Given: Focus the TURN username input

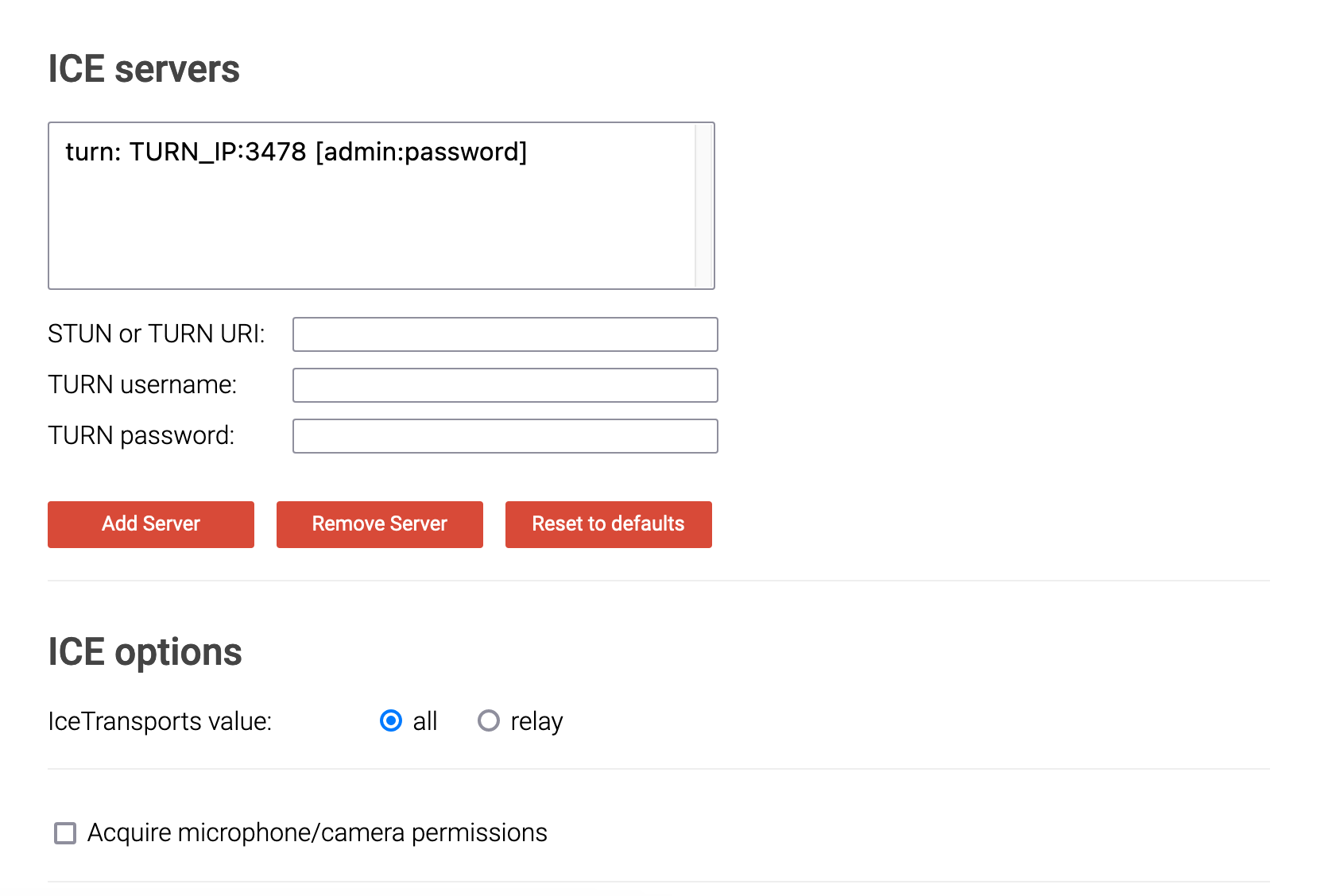Looking at the screenshot, I should pos(505,384).
